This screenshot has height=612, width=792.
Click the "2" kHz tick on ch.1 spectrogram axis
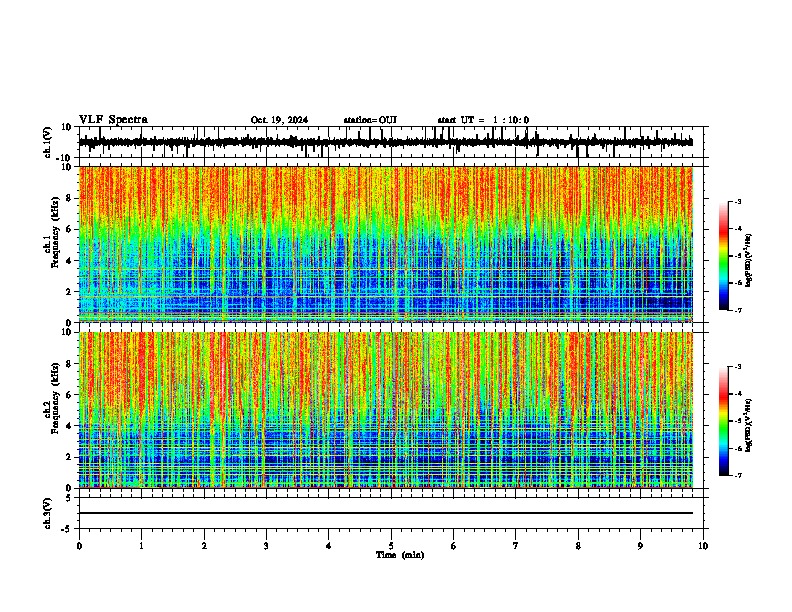pyautogui.click(x=69, y=292)
